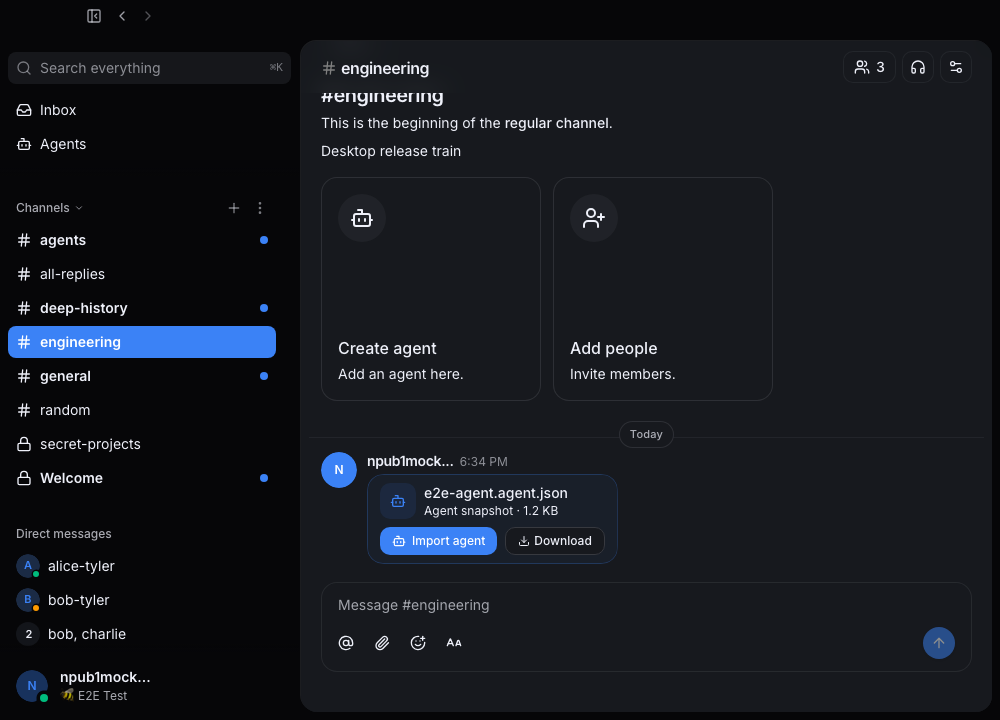Collapse the Channels section
The height and width of the screenshot is (720, 1000).
pyautogui.click(x=49, y=208)
